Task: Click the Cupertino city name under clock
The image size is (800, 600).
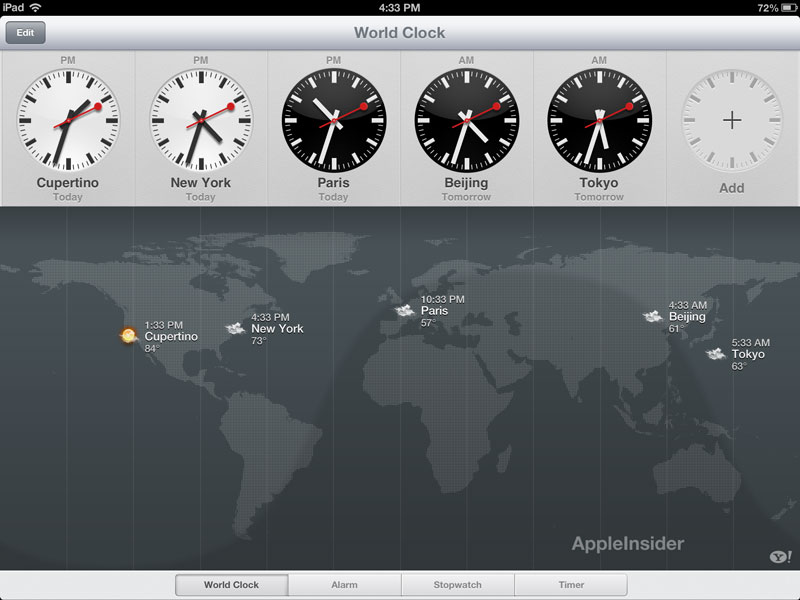Action: point(68,183)
